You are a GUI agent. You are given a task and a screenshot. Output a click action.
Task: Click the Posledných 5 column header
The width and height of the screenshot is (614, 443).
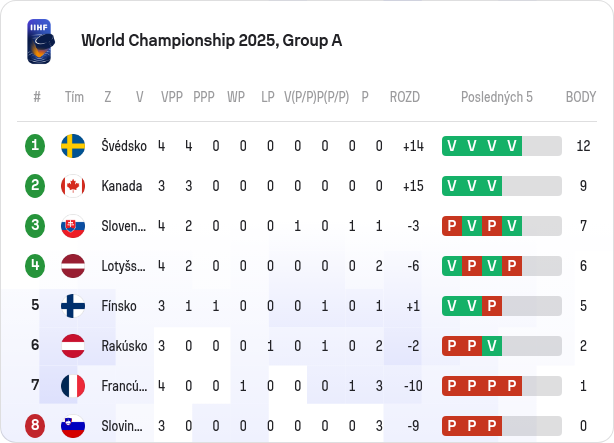point(497,97)
